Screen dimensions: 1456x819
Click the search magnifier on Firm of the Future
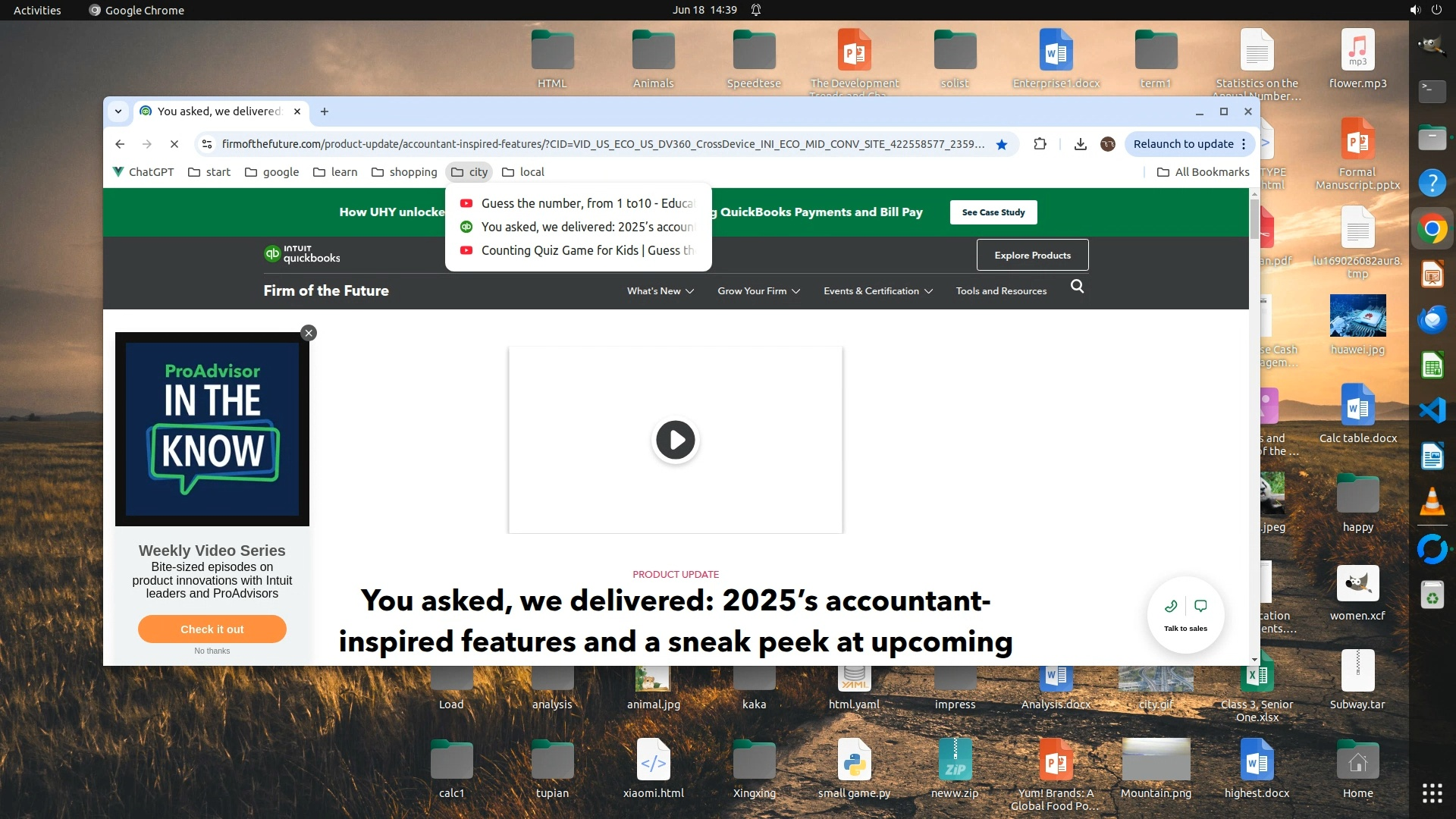click(1077, 287)
